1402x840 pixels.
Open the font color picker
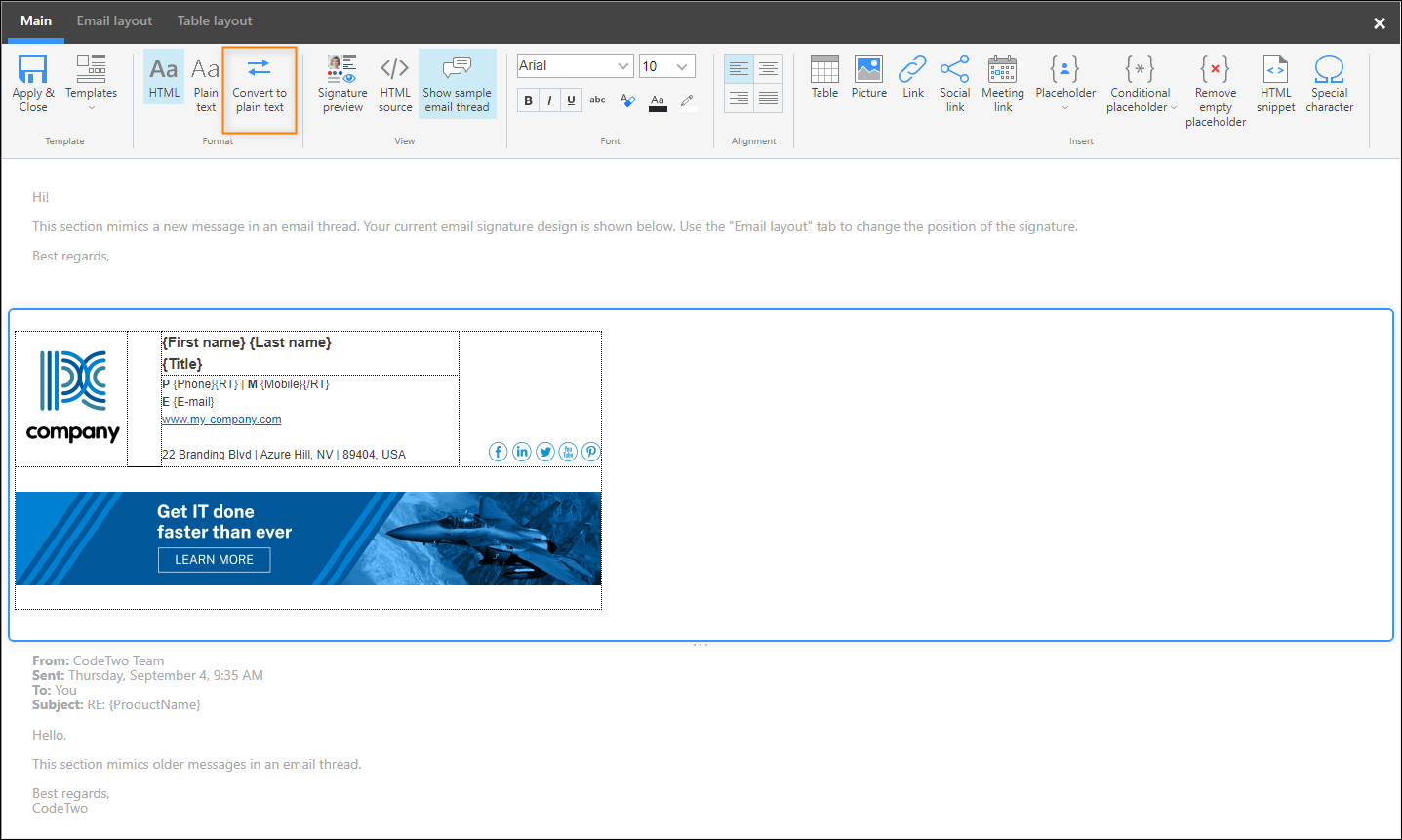[x=658, y=100]
